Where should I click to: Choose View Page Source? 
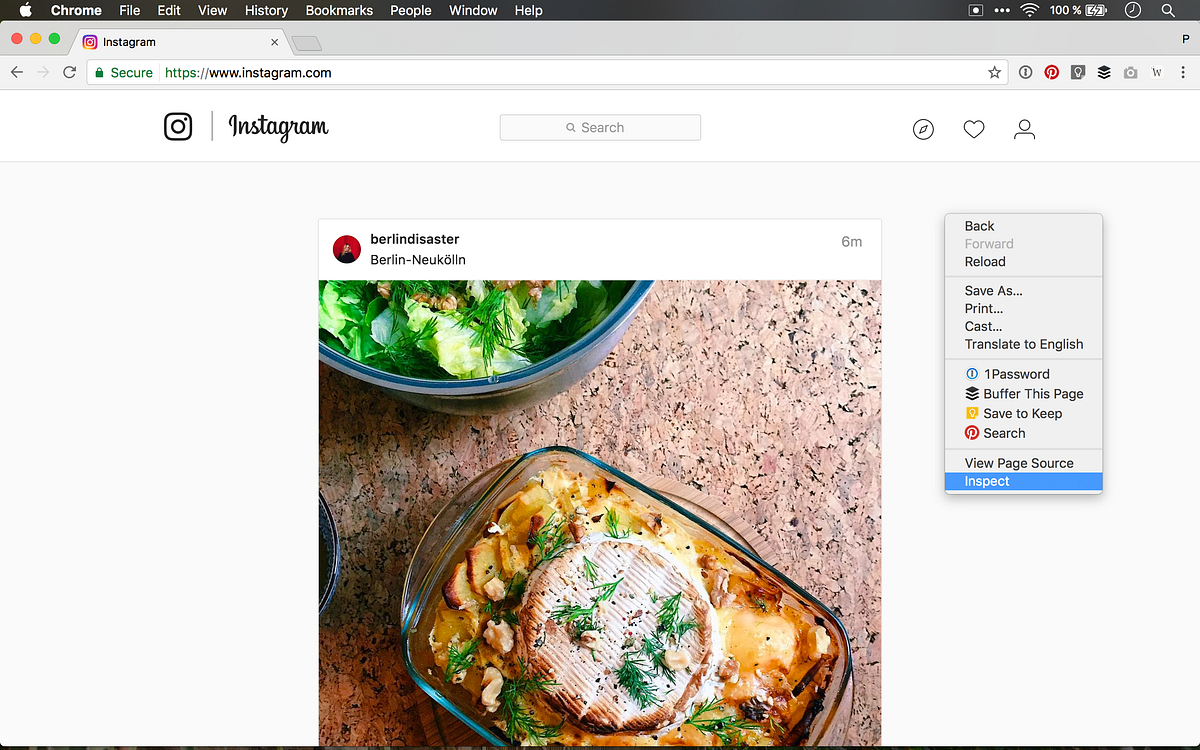click(x=1023, y=463)
